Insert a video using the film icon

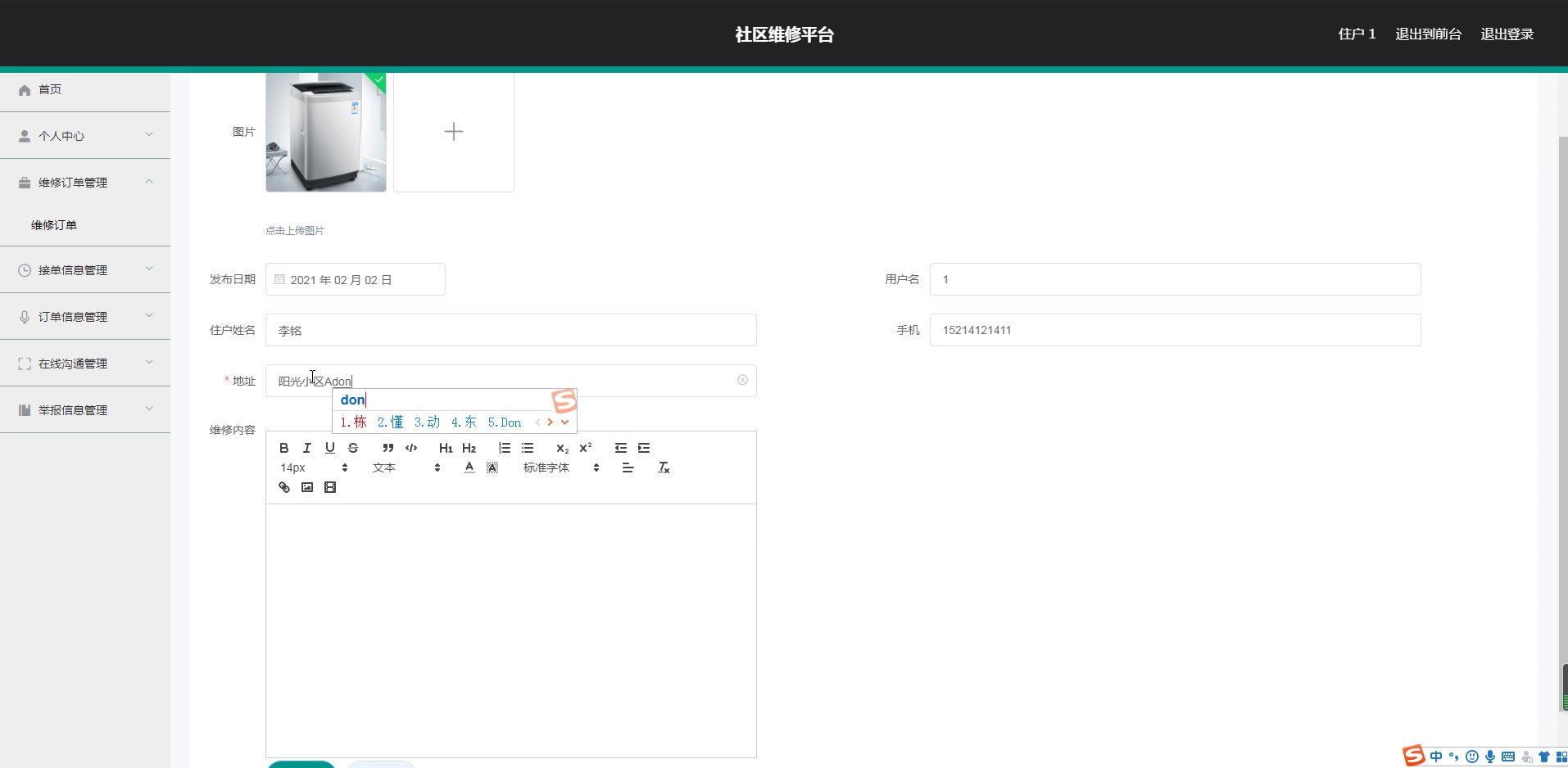pos(330,487)
